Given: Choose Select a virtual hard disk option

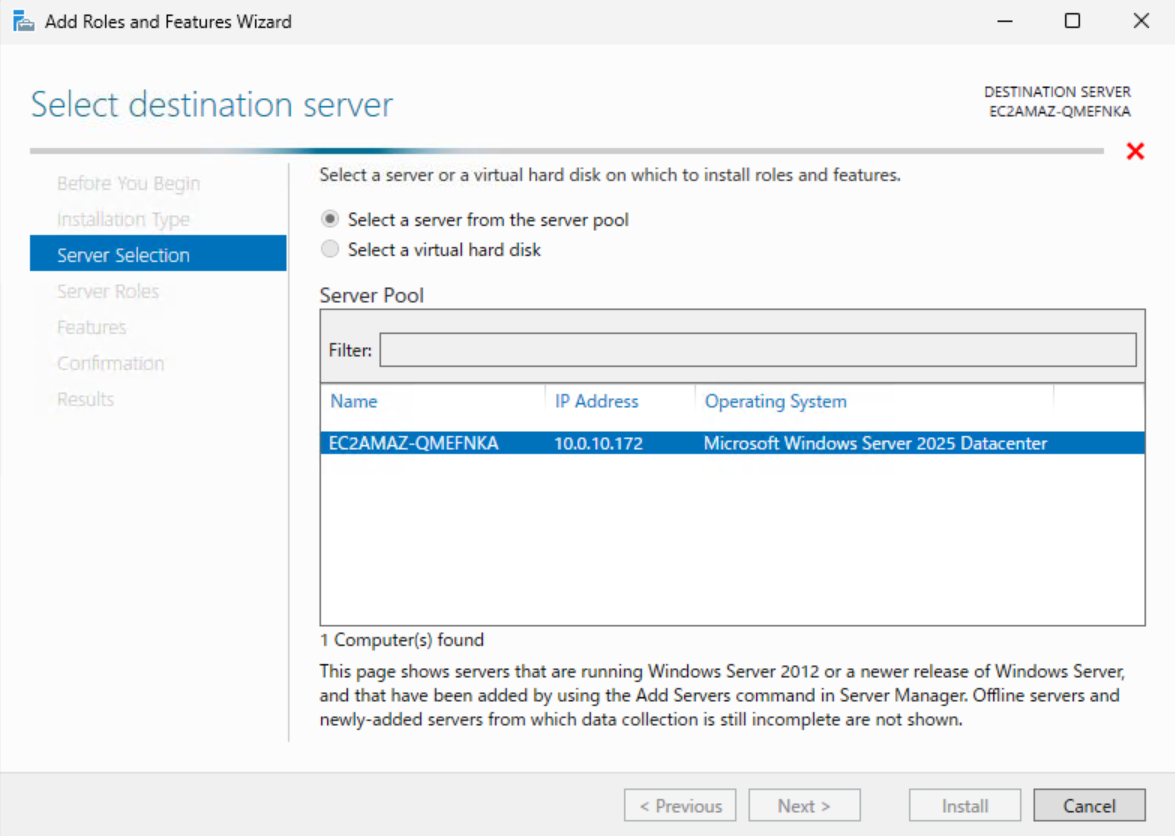Looking at the screenshot, I should pos(330,250).
